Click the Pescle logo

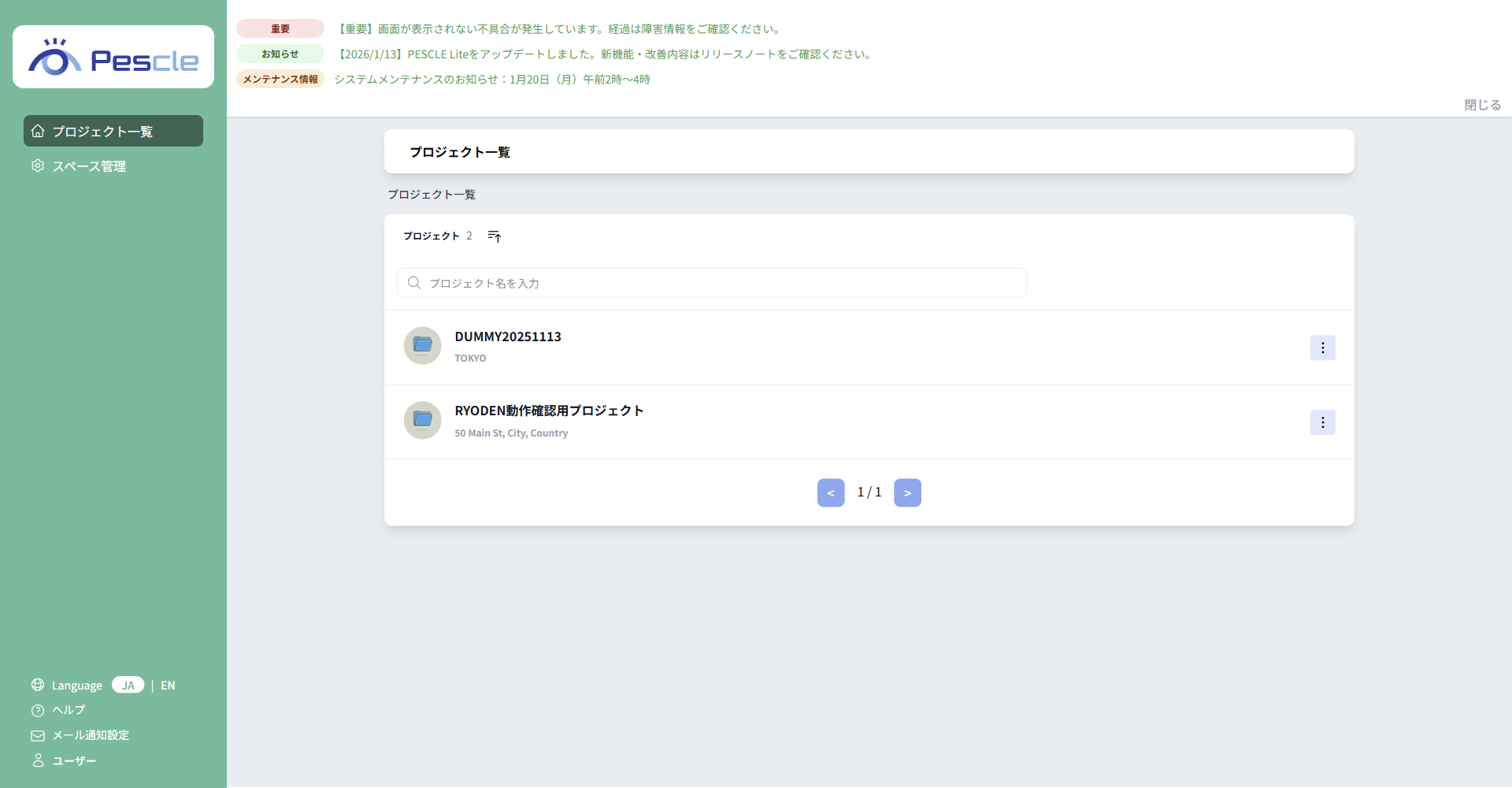(x=113, y=58)
